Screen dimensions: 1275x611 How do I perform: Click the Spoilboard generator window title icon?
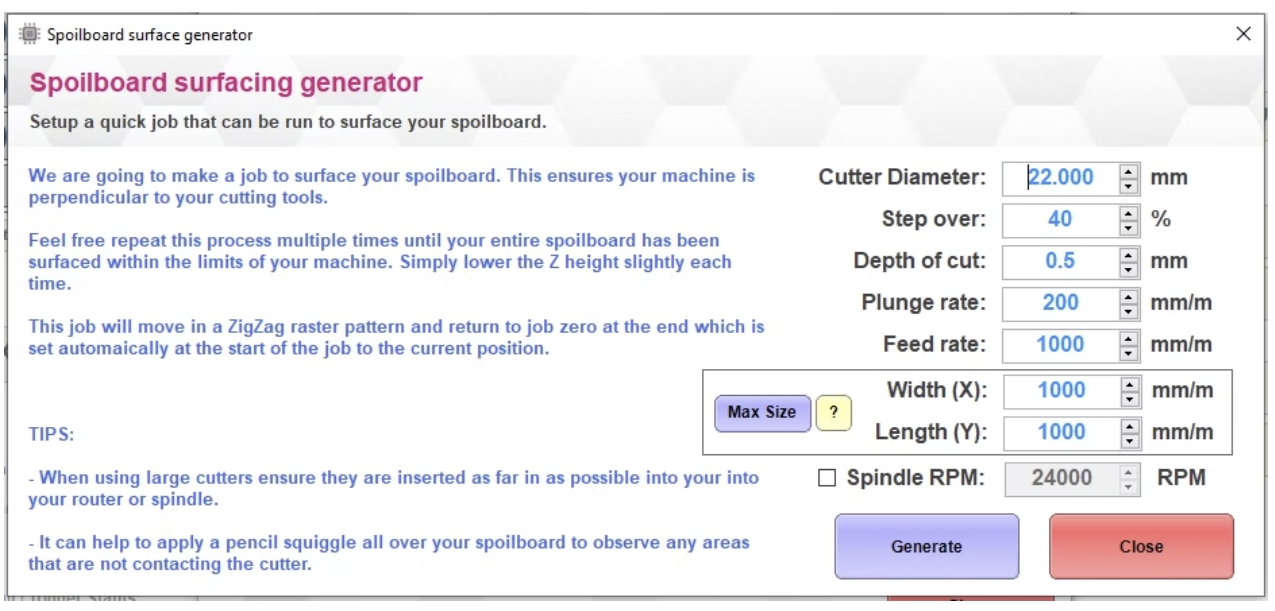tap(28, 35)
